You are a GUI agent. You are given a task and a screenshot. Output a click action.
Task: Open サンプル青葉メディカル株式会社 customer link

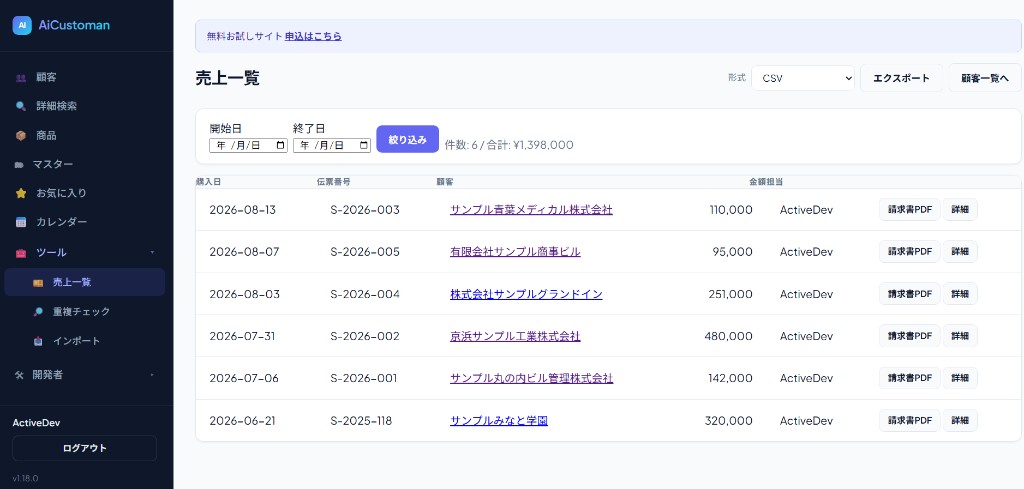click(531, 210)
